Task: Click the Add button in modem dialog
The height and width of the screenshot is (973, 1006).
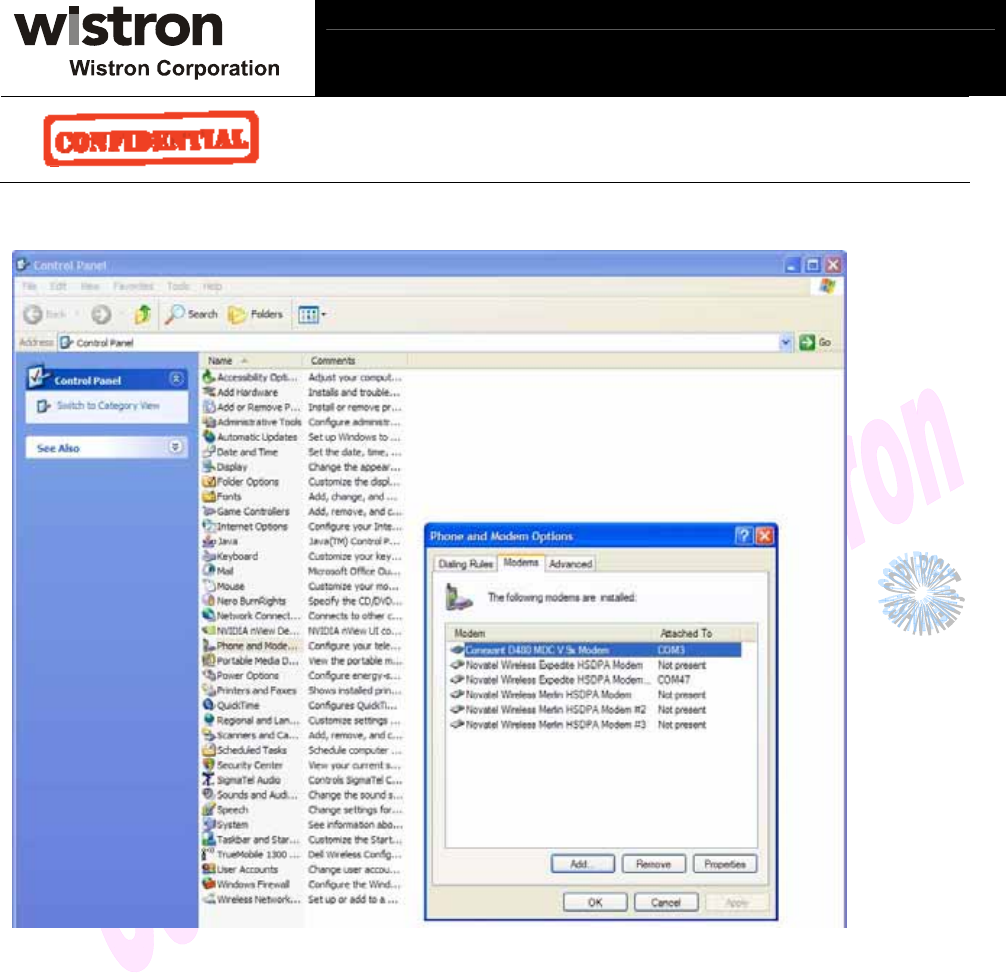Action: click(x=583, y=864)
